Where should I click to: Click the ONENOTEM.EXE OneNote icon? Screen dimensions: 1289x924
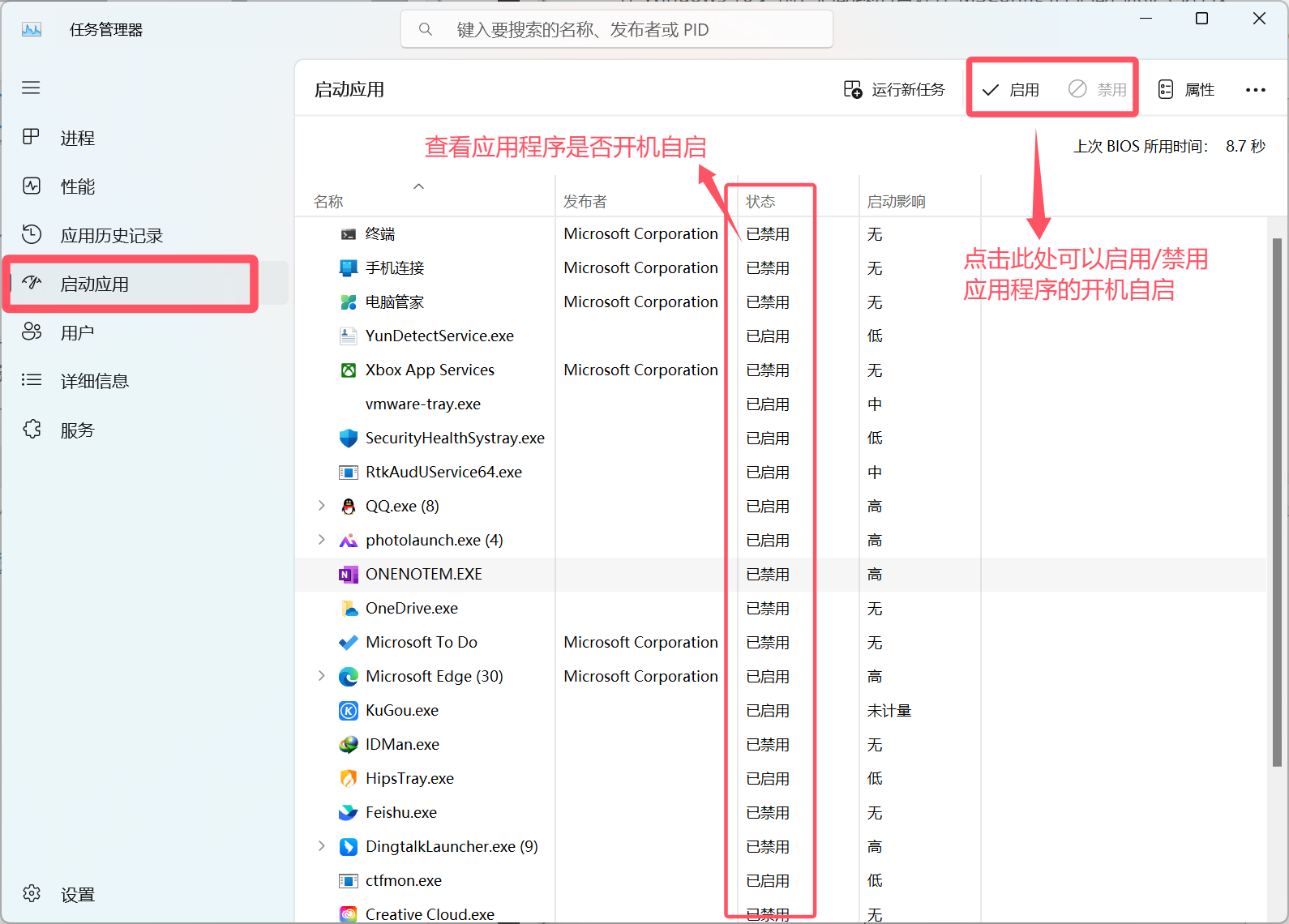click(x=349, y=575)
